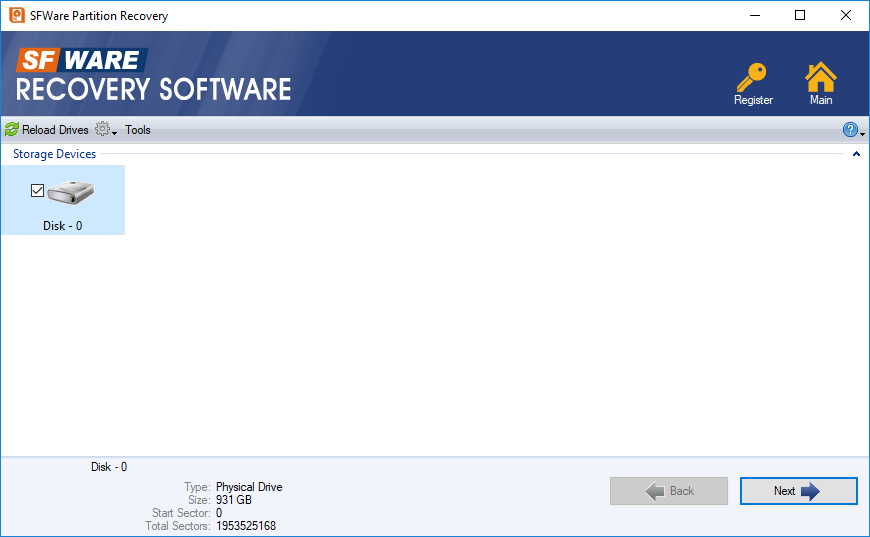Minimize the SFWare Partition Recovery window

point(755,16)
